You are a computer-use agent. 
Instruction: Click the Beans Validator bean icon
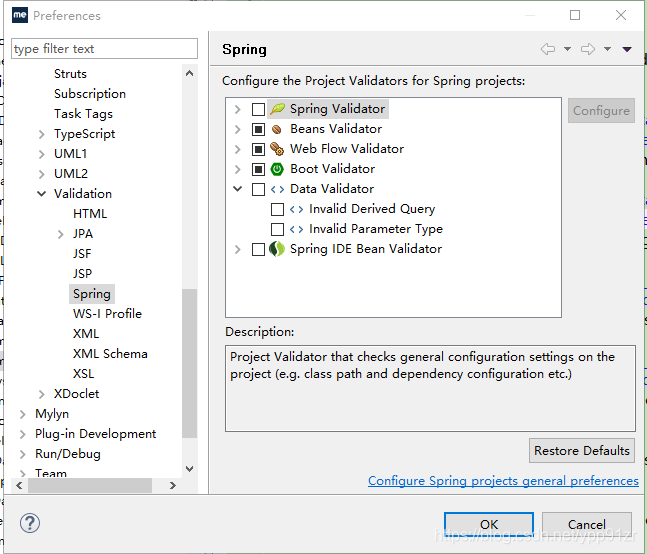tap(277, 130)
